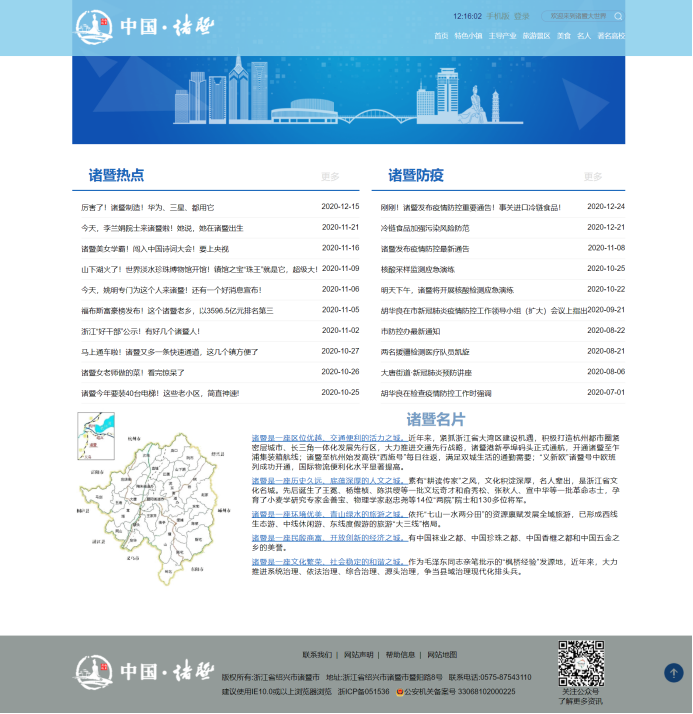Click the 诸暨名片 heading
The height and width of the screenshot is (714, 693).
[x=436, y=419]
